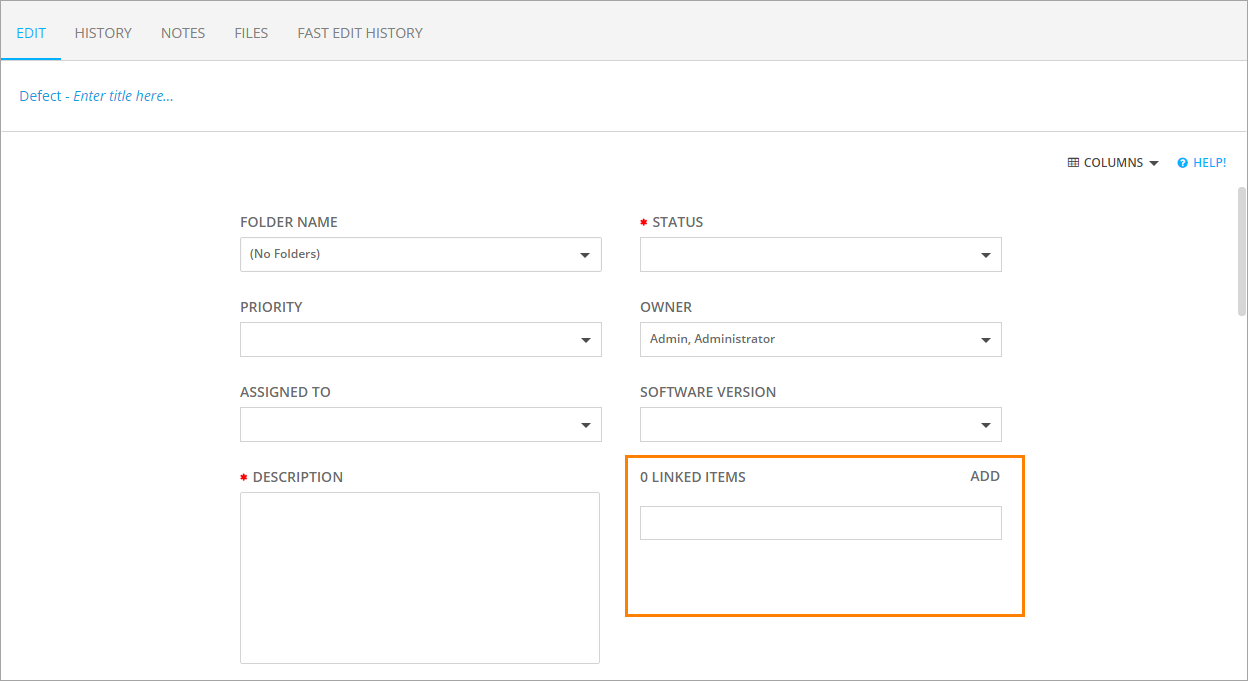Switch to the History tab
This screenshot has height=681, width=1248.
pos(103,33)
